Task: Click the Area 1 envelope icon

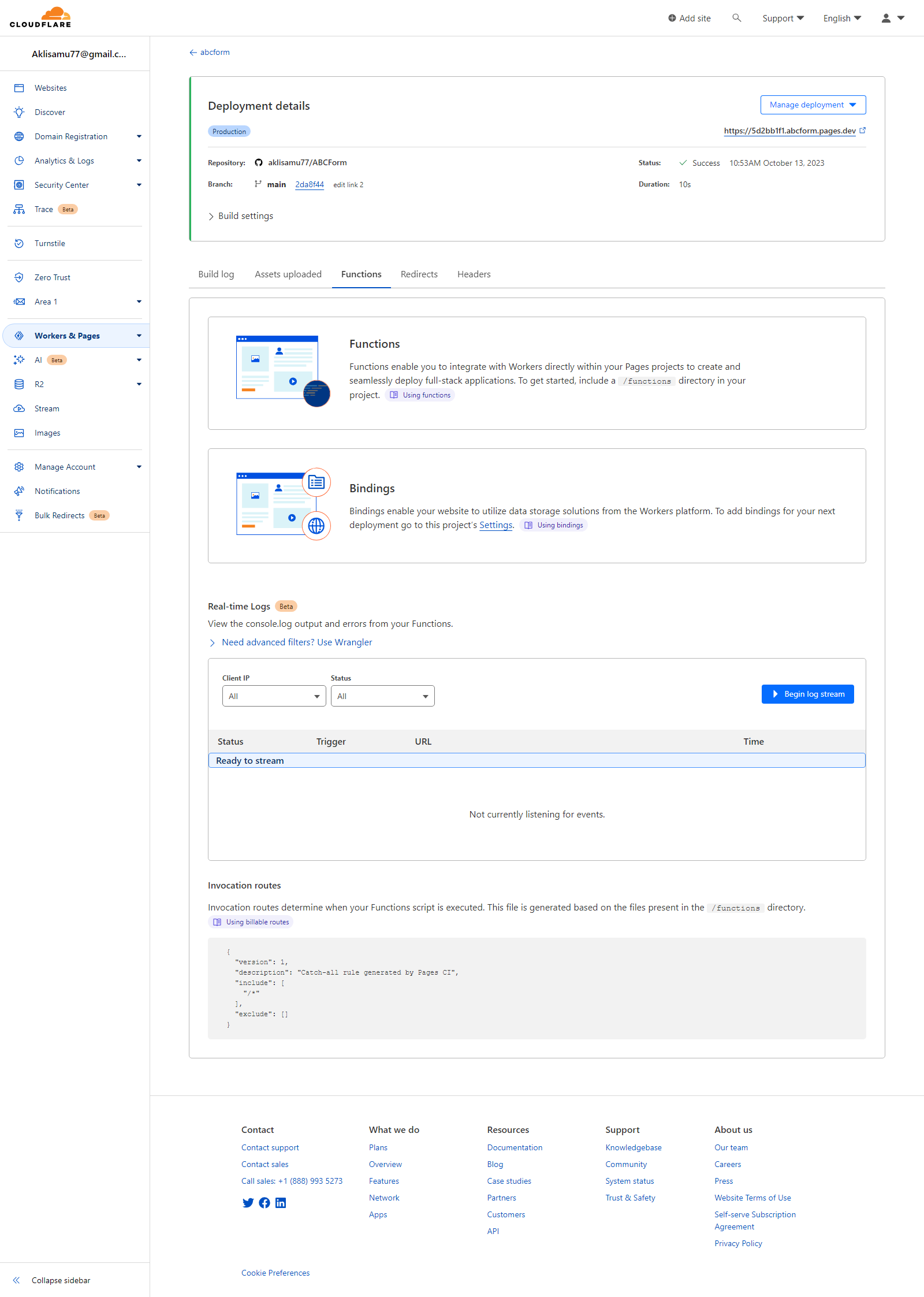Action: pos(19,302)
